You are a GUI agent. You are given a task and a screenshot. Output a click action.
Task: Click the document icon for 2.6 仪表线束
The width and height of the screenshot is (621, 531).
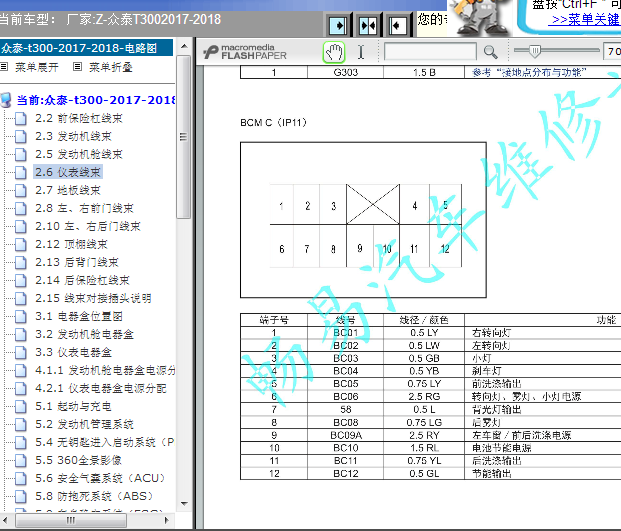pos(21,172)
